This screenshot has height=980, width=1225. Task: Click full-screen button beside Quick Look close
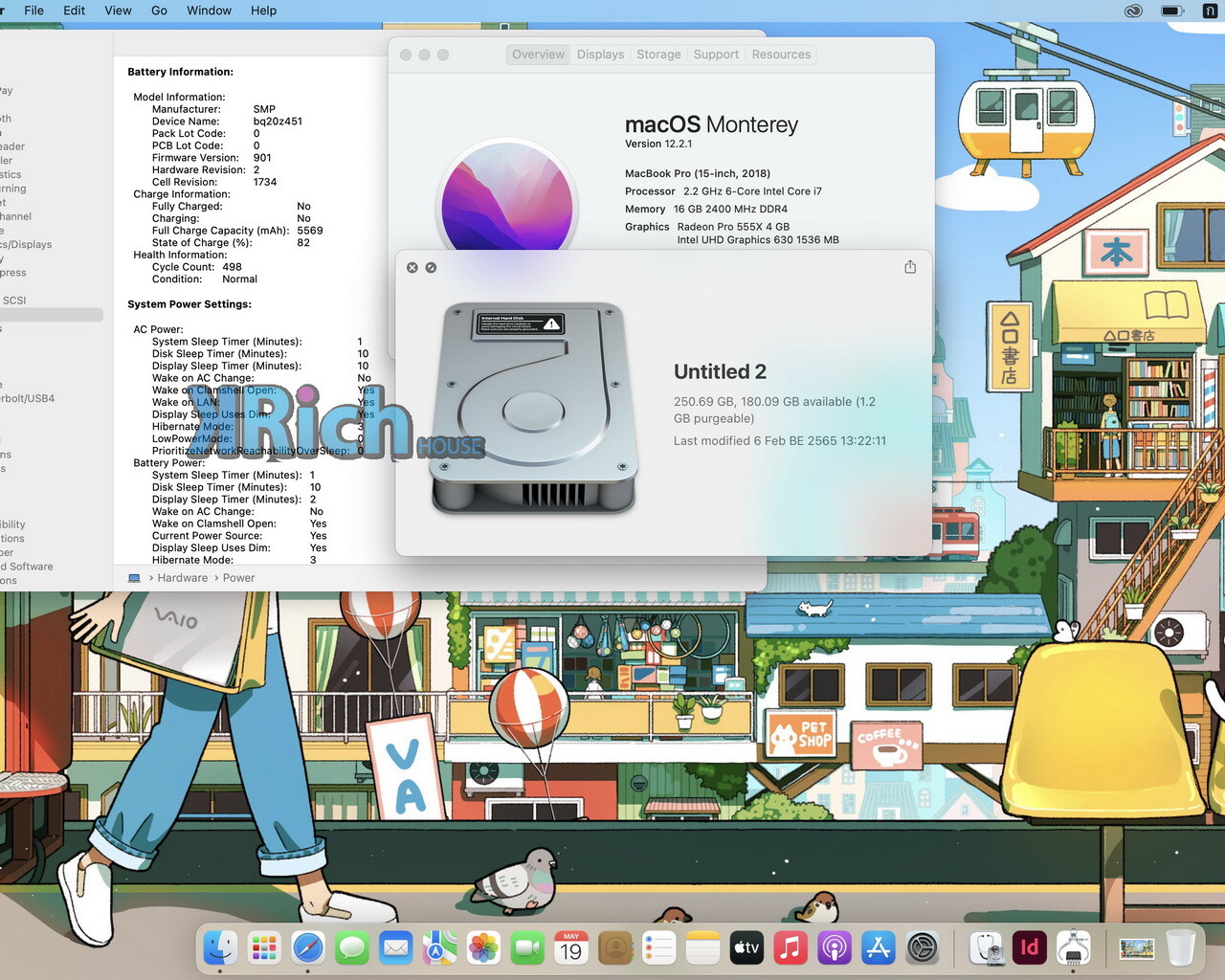pos(431,268)
